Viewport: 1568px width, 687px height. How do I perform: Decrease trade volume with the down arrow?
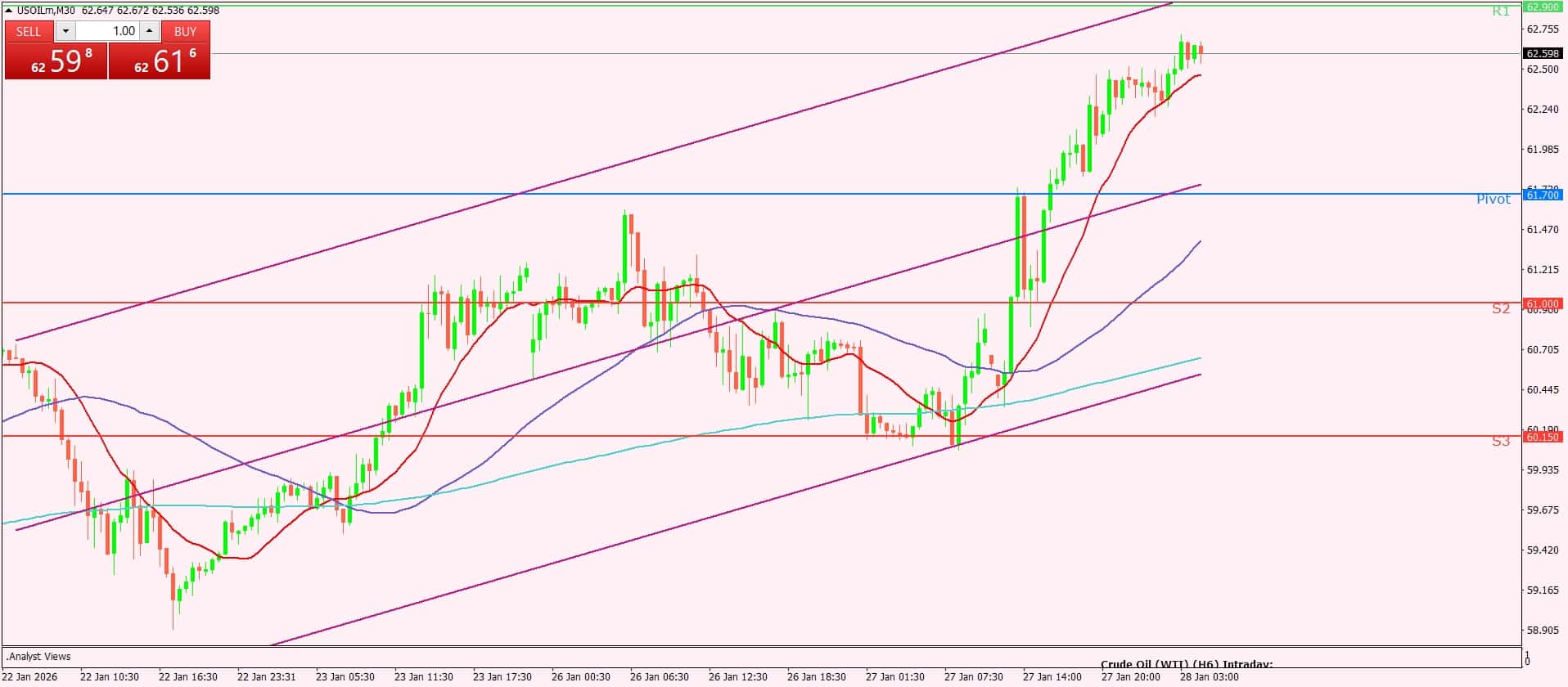click(65, 31)
